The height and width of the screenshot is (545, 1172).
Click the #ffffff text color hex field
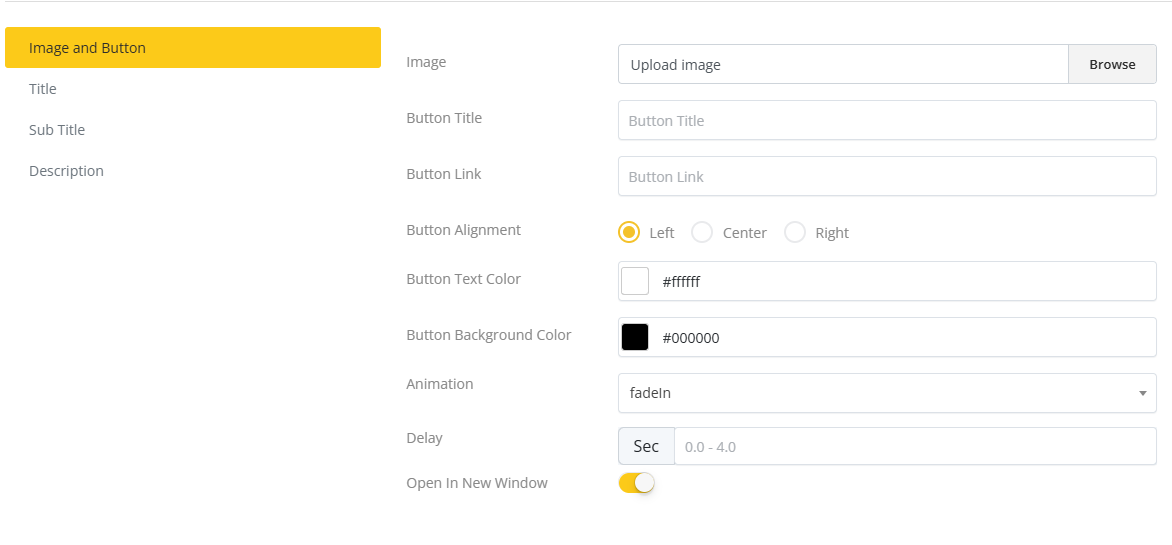pos(900,282)
